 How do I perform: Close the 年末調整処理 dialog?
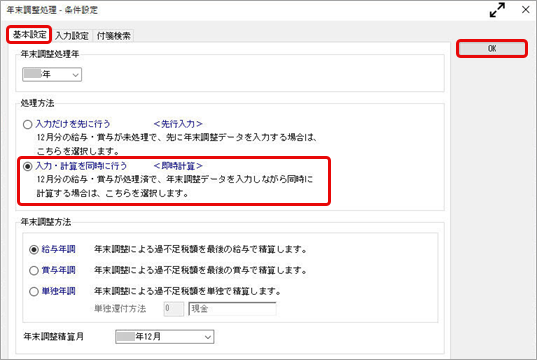pyautogui.click(x=526, y=10)
